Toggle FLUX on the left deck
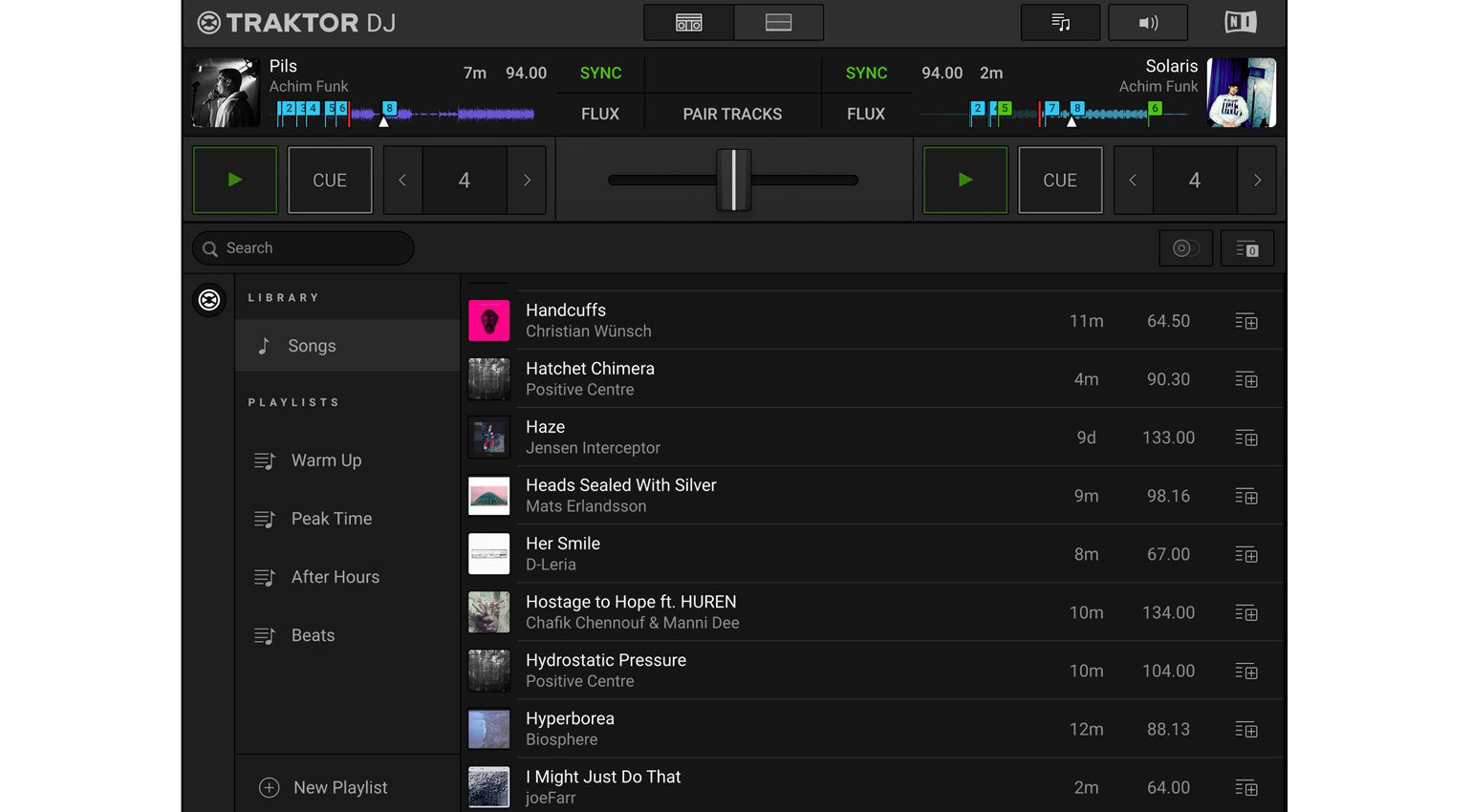This screenshot has height=812, width=1472. click(600, 114)
